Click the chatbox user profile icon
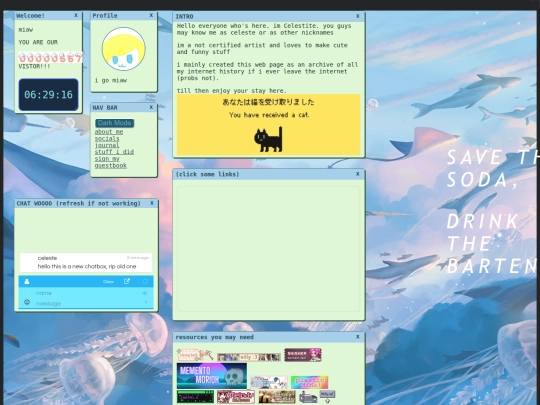 point(27,281)
